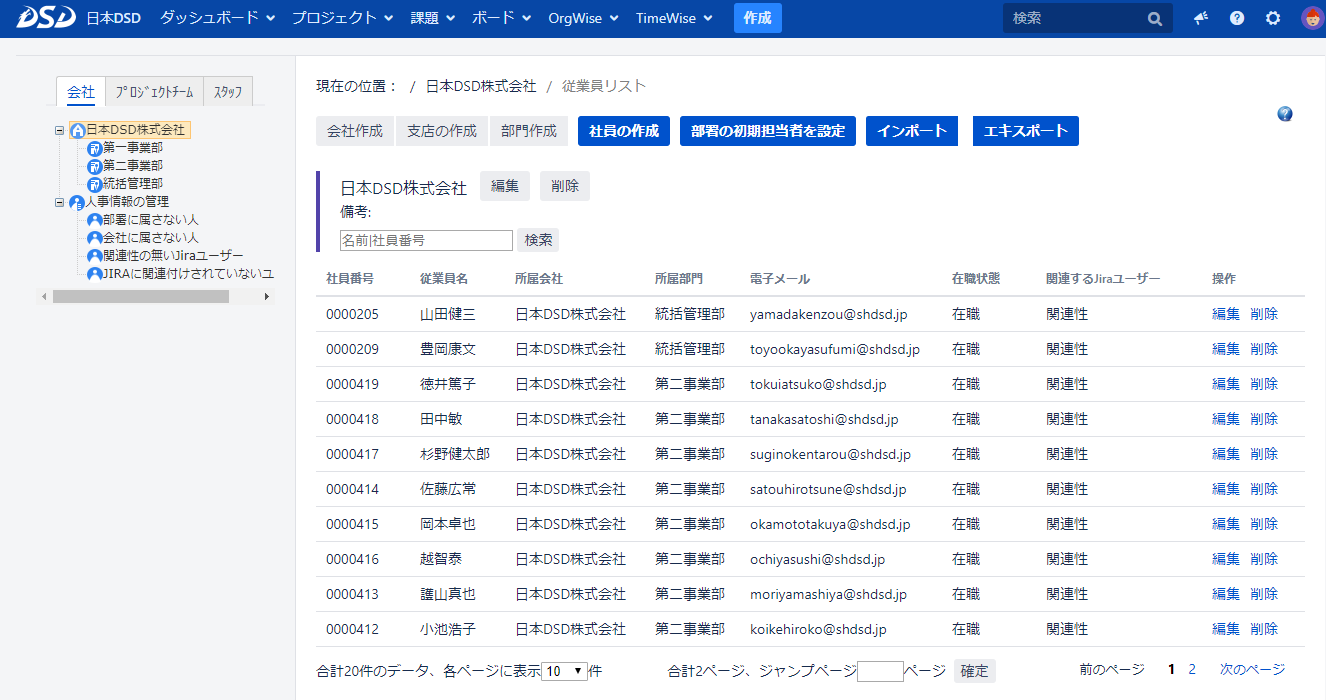Collapse the 日本DSD株式会社 tree node

pyautogui.click(x=60, y=130)
